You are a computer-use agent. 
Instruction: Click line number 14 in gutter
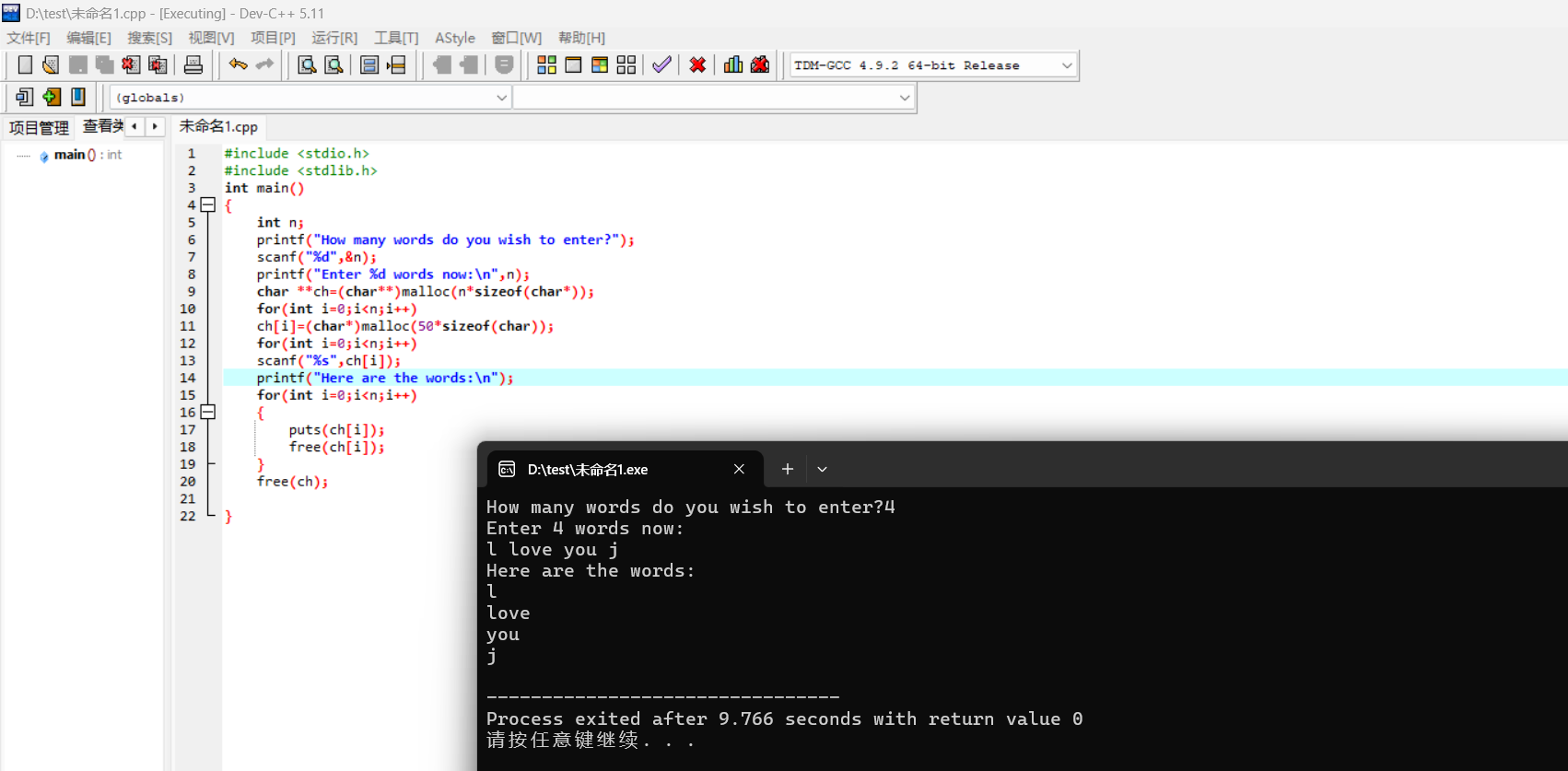tap(188, 378)
